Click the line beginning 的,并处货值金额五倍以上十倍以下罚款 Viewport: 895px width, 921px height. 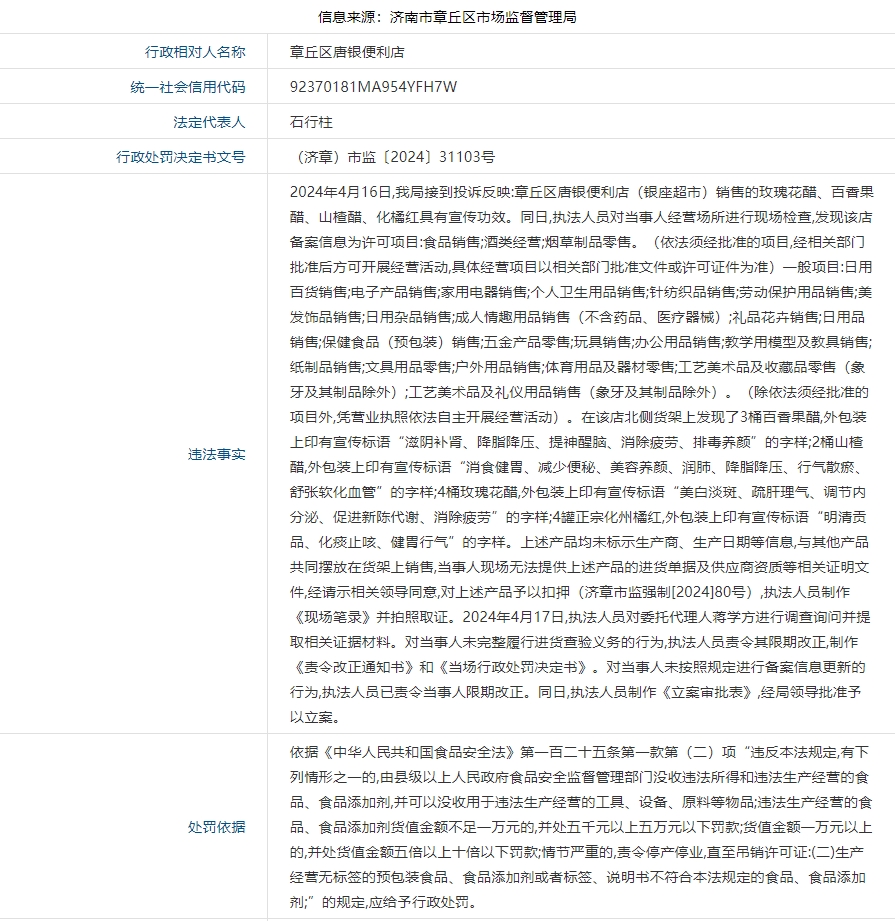point(577,852)
